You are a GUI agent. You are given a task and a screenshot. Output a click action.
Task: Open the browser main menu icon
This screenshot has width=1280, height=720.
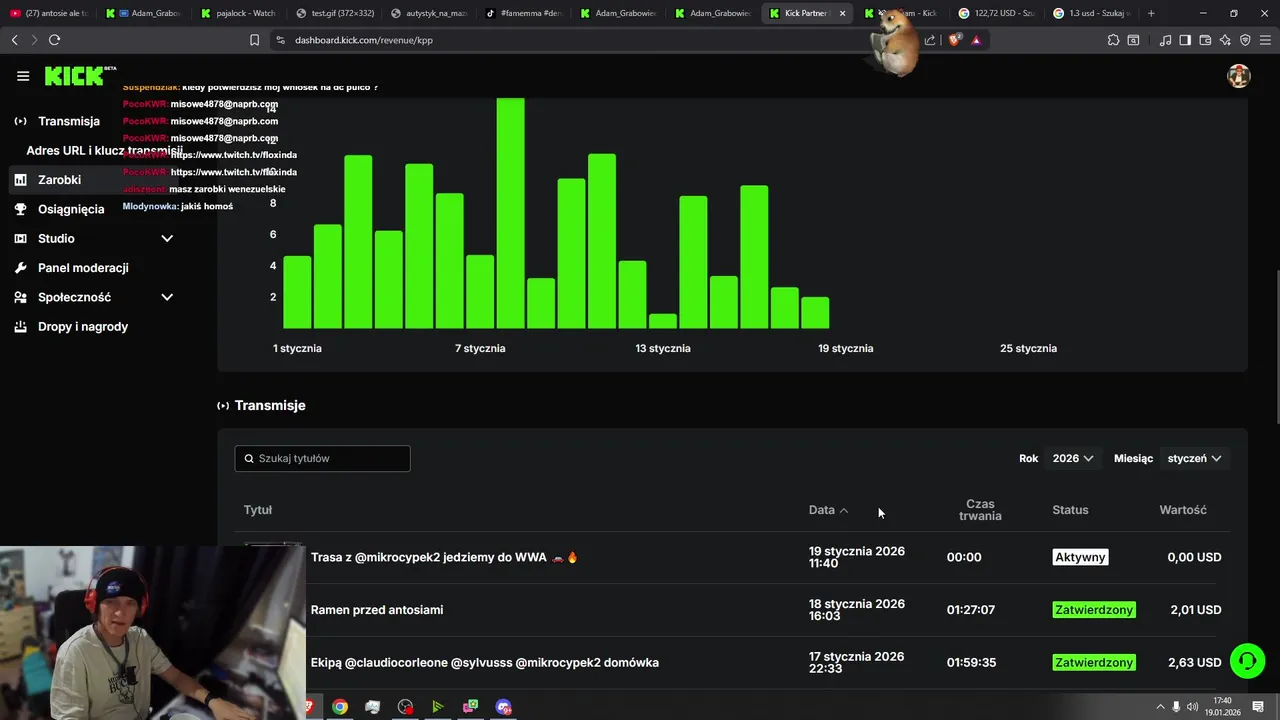point(1265,40)
